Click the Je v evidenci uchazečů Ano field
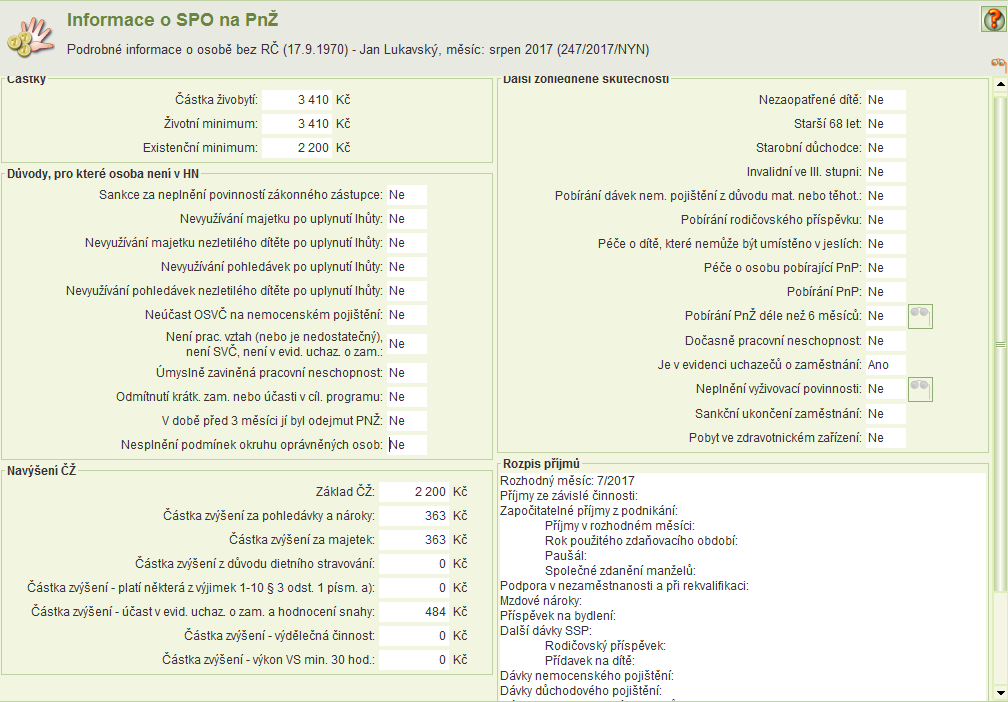Viewport: 1008px width, 702px height. [x=885, y=365]
